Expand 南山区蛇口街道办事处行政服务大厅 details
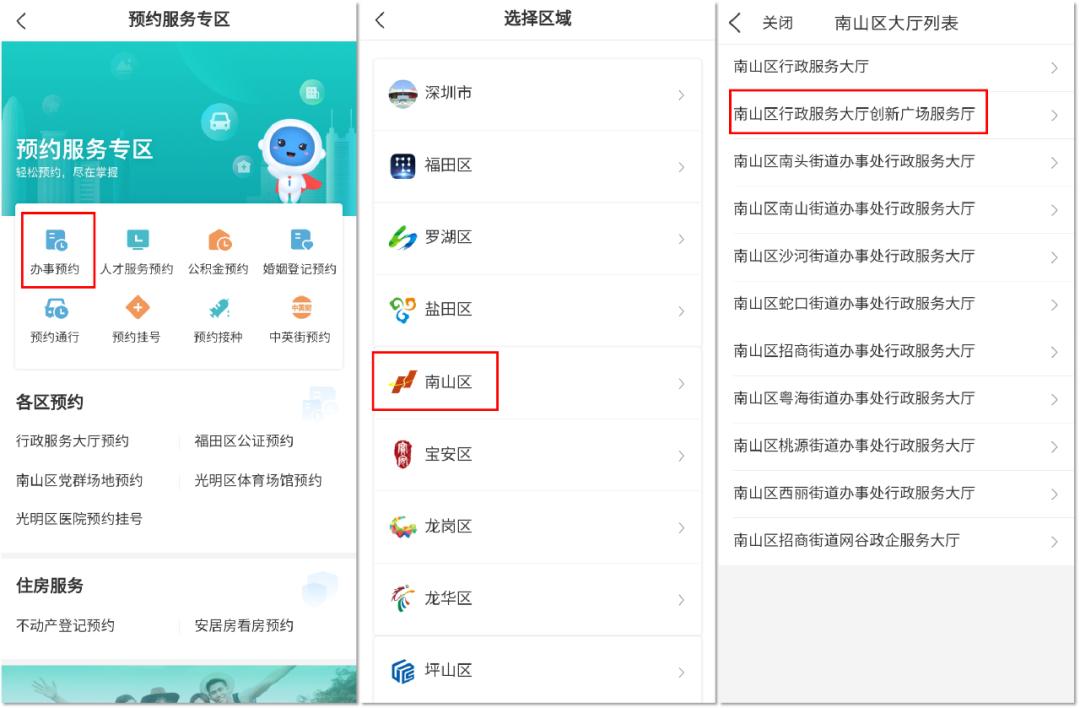 tap(897, 303)
